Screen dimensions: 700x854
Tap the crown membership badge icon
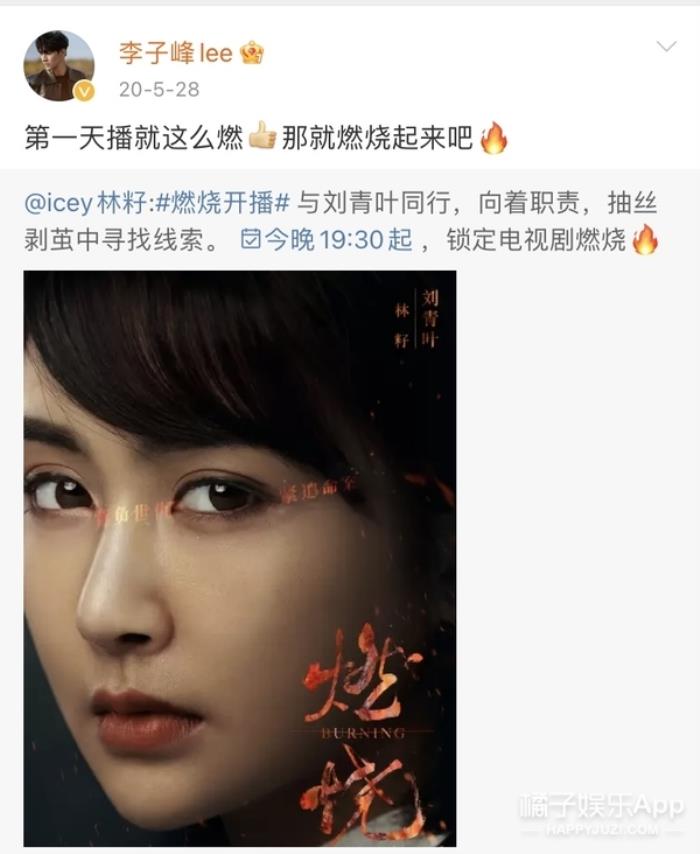[x=252, y=53]
